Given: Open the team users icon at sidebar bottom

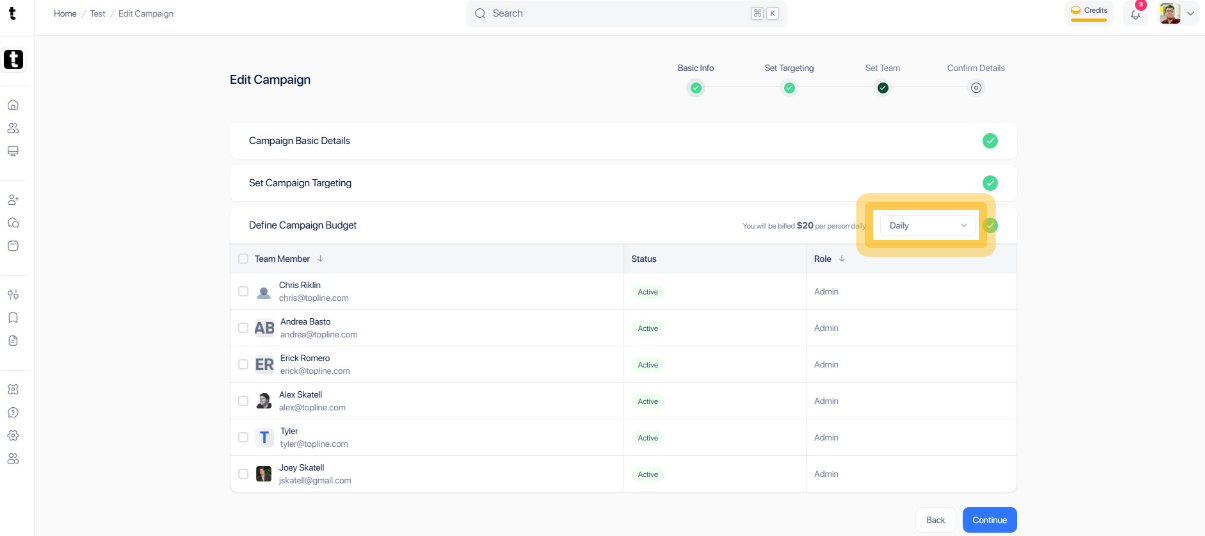Looking at the screenshot, I should (x=13, y=458).
